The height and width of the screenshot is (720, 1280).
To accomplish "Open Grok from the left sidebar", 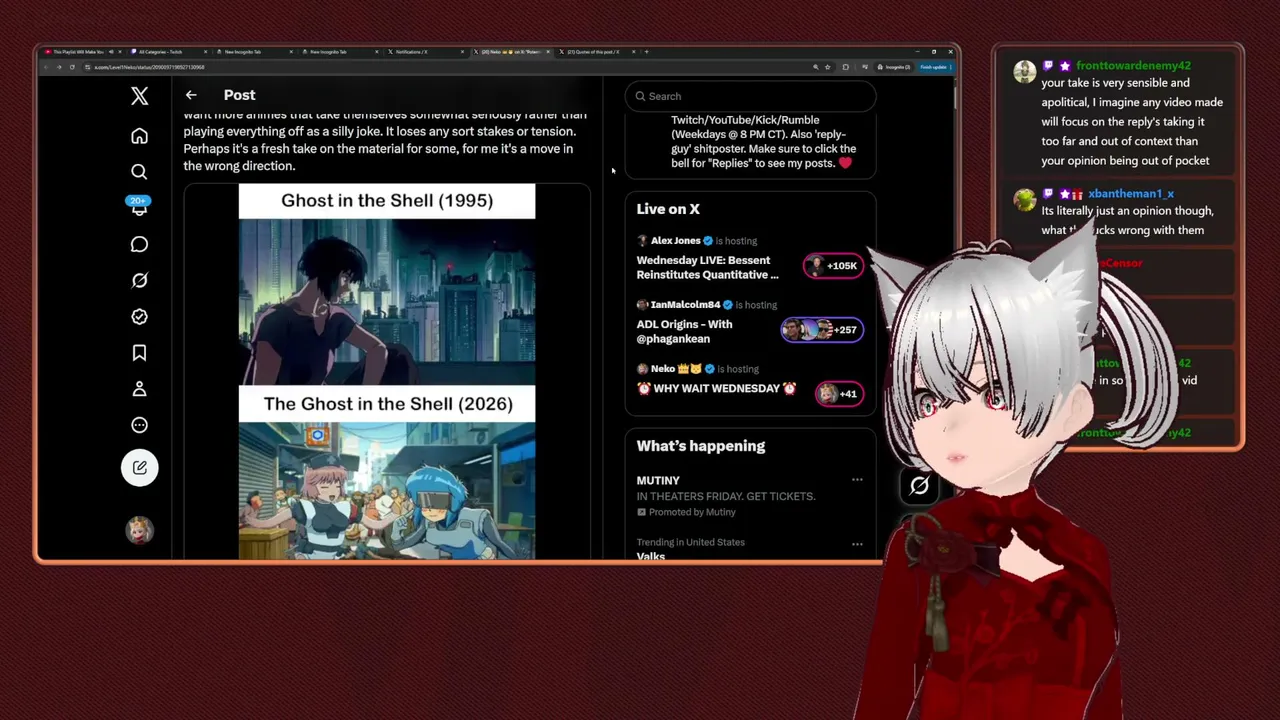I will [x=139, y=280].
